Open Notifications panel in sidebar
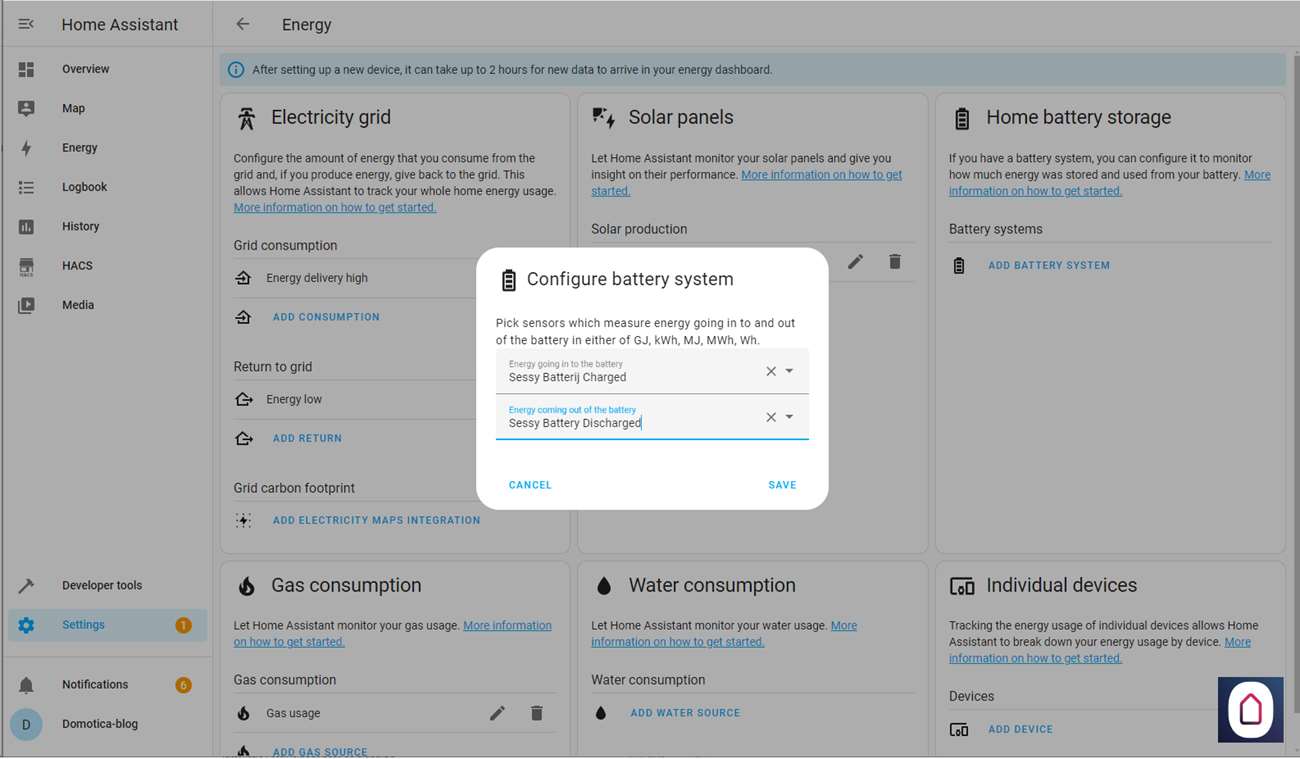The width and height of the screenshot is (1300, 759). [x=95, y=685]
